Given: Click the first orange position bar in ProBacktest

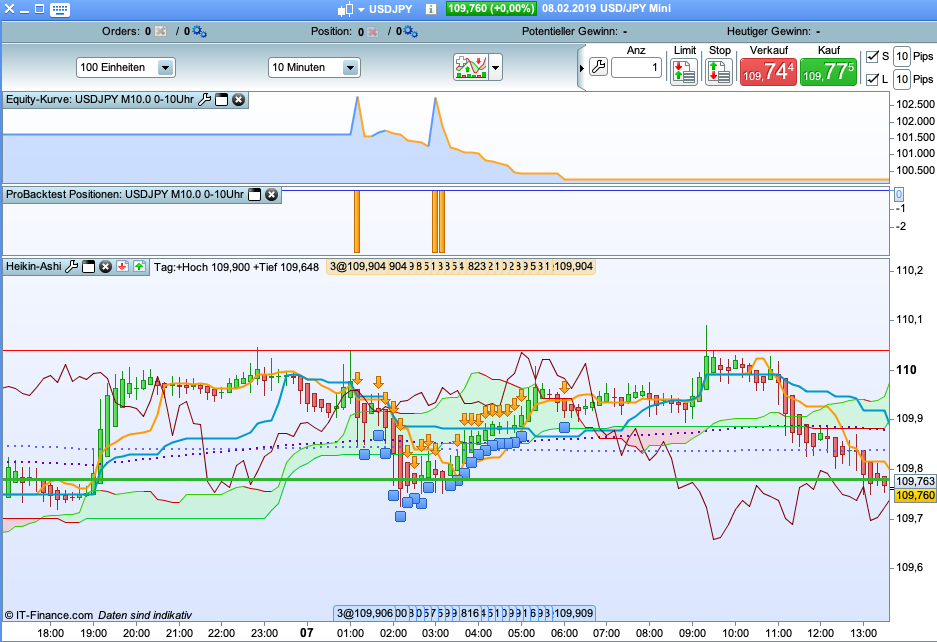Looking at the screenshot, I should 357,222.
